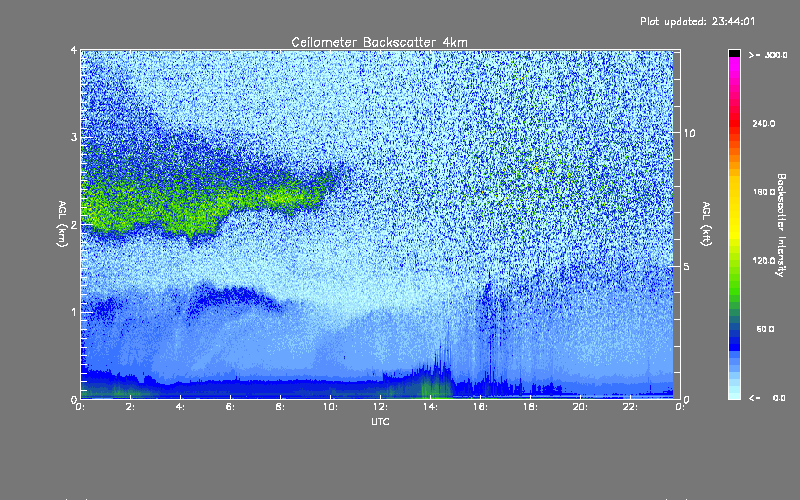Screen dimensions: 800x500
Task: Click the 1 tick on AGL (km) axis
Action: pyautogui.click(x=74, y=312)
